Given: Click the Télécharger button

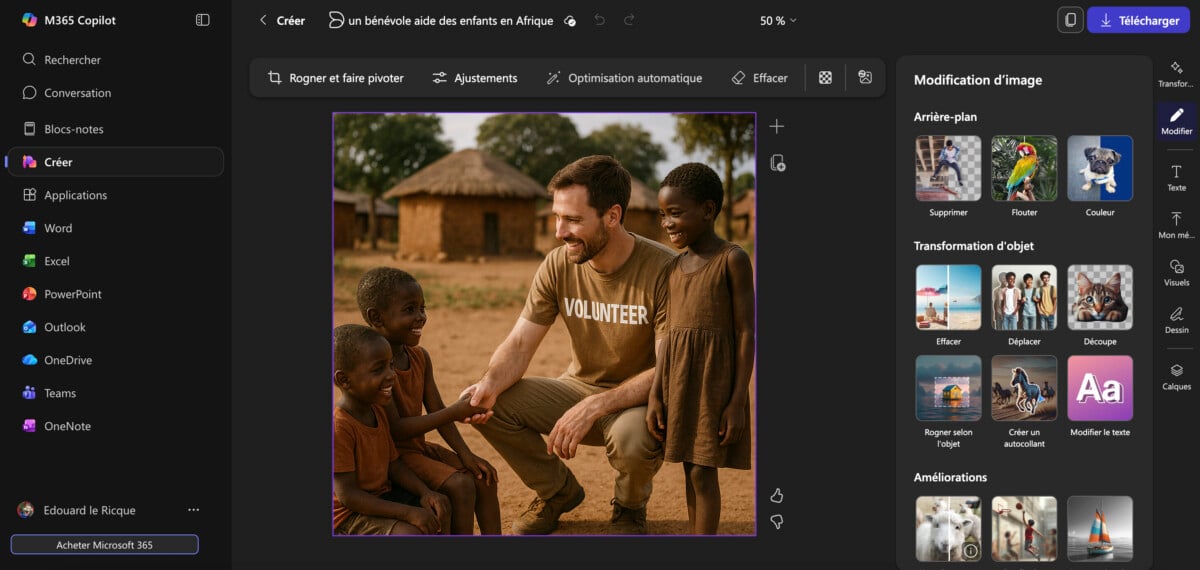Looking at the screenshot, I should 1138,20.
